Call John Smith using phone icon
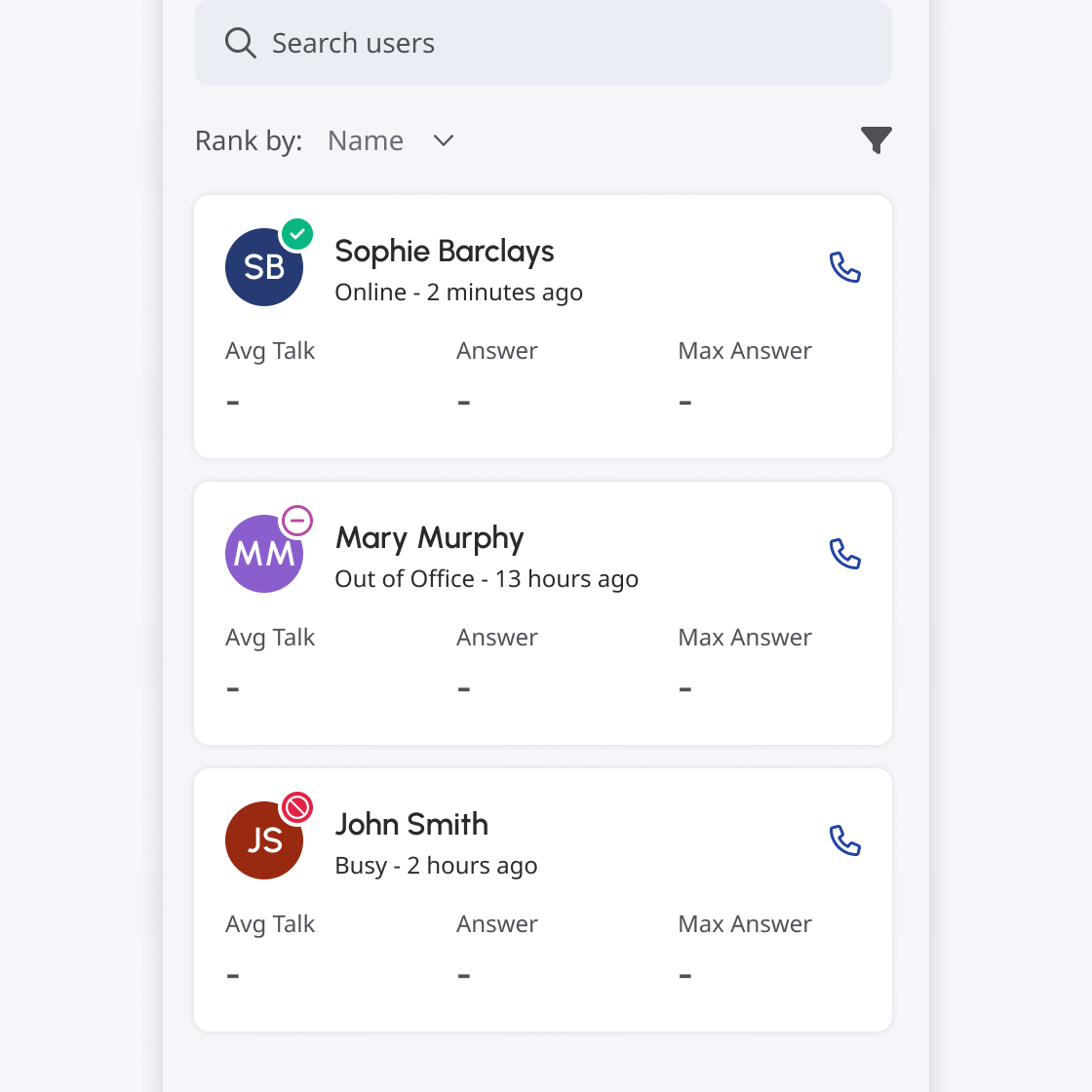This screenshot has width=1092, height=1092. click(844, 840)
